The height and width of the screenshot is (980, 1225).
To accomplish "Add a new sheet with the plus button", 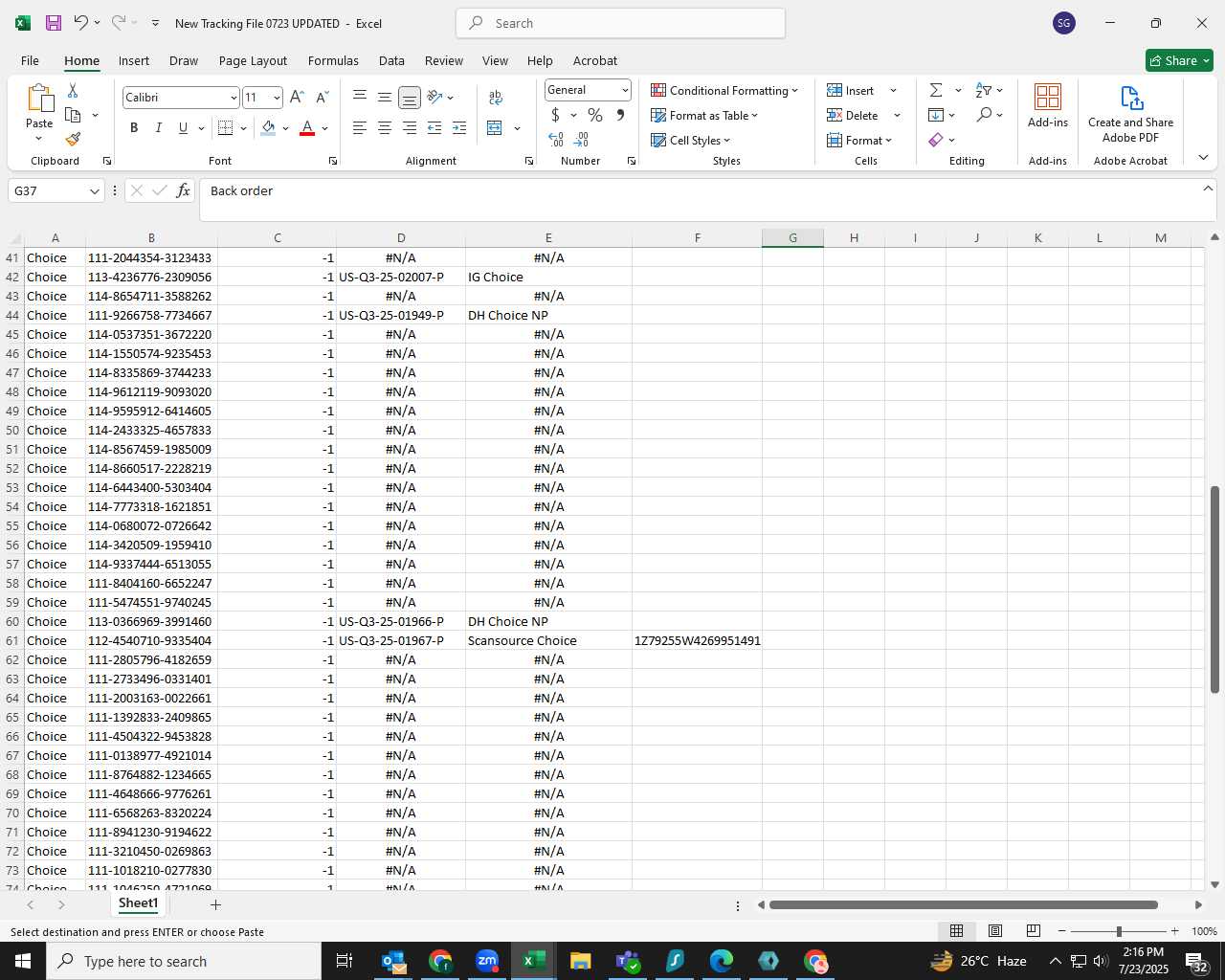I will (215, 904).
